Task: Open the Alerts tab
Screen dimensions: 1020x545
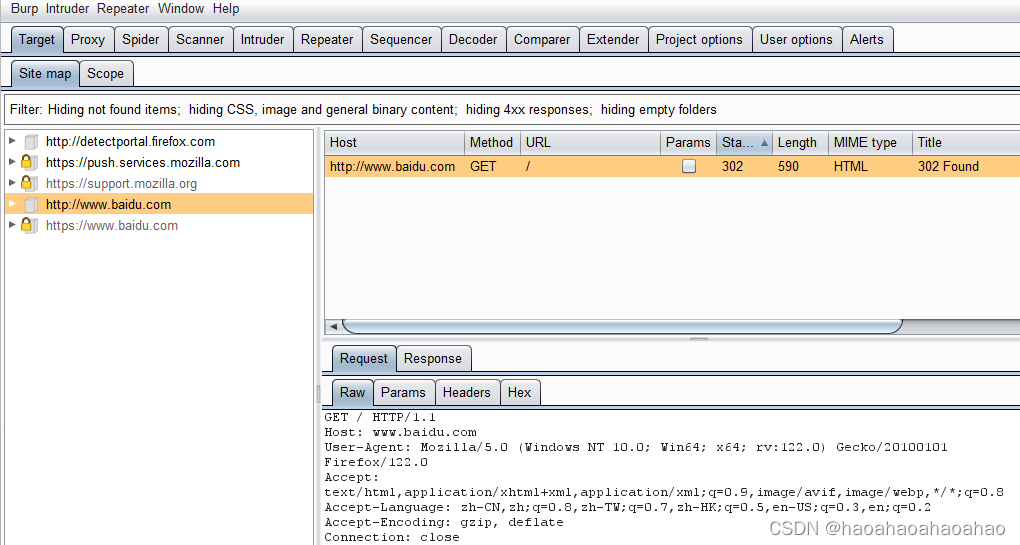Action: [866, 40]
